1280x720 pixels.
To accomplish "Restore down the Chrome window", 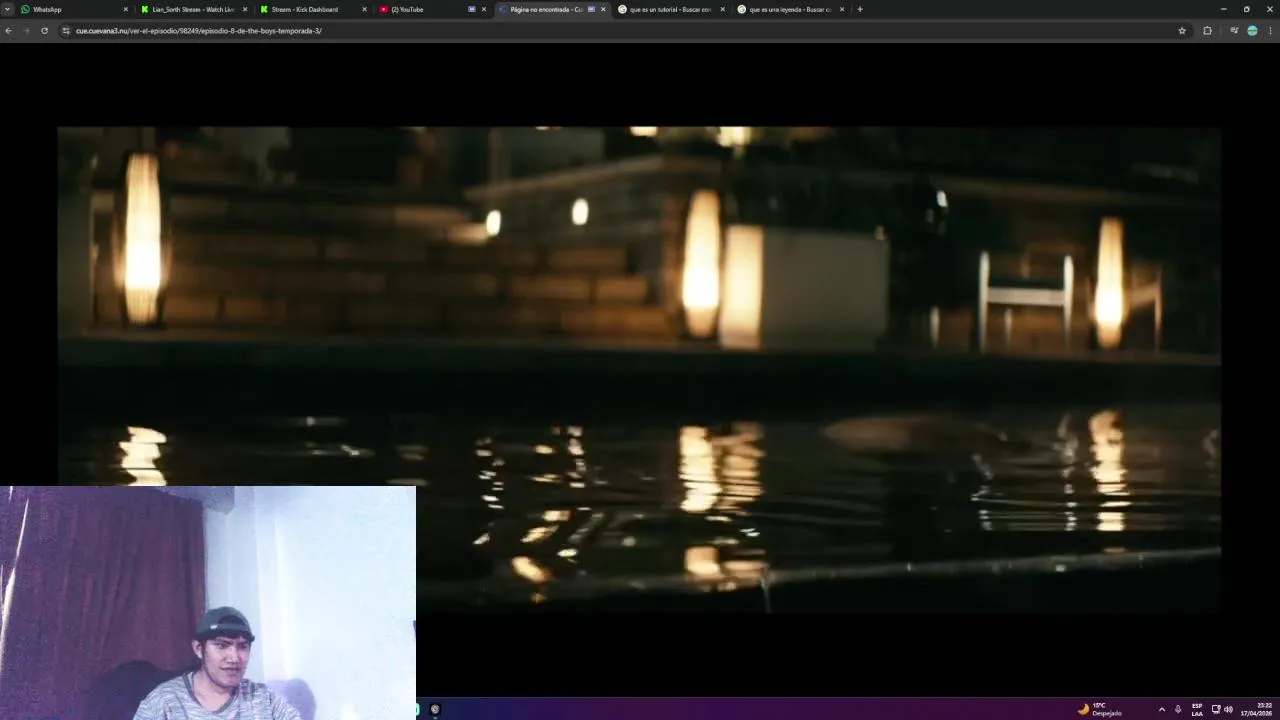I will tap(1246, 9).
